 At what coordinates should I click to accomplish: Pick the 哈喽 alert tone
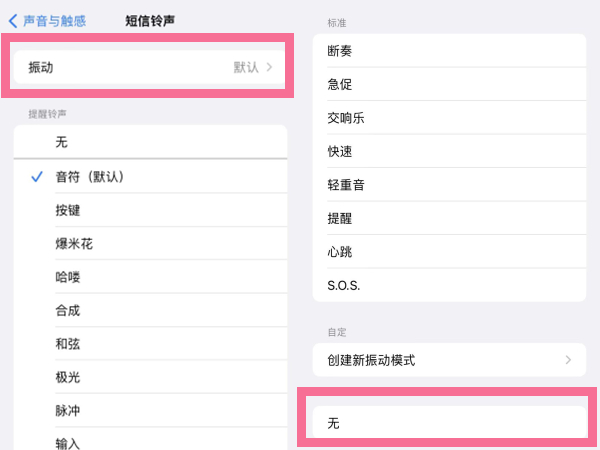coord(150,277)
